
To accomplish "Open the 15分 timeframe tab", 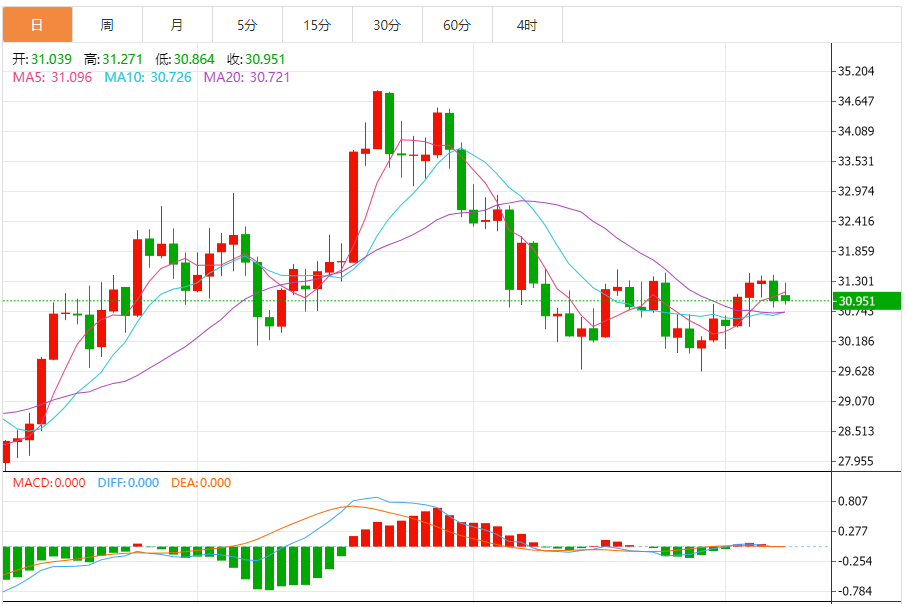I will tap(317, 25).
